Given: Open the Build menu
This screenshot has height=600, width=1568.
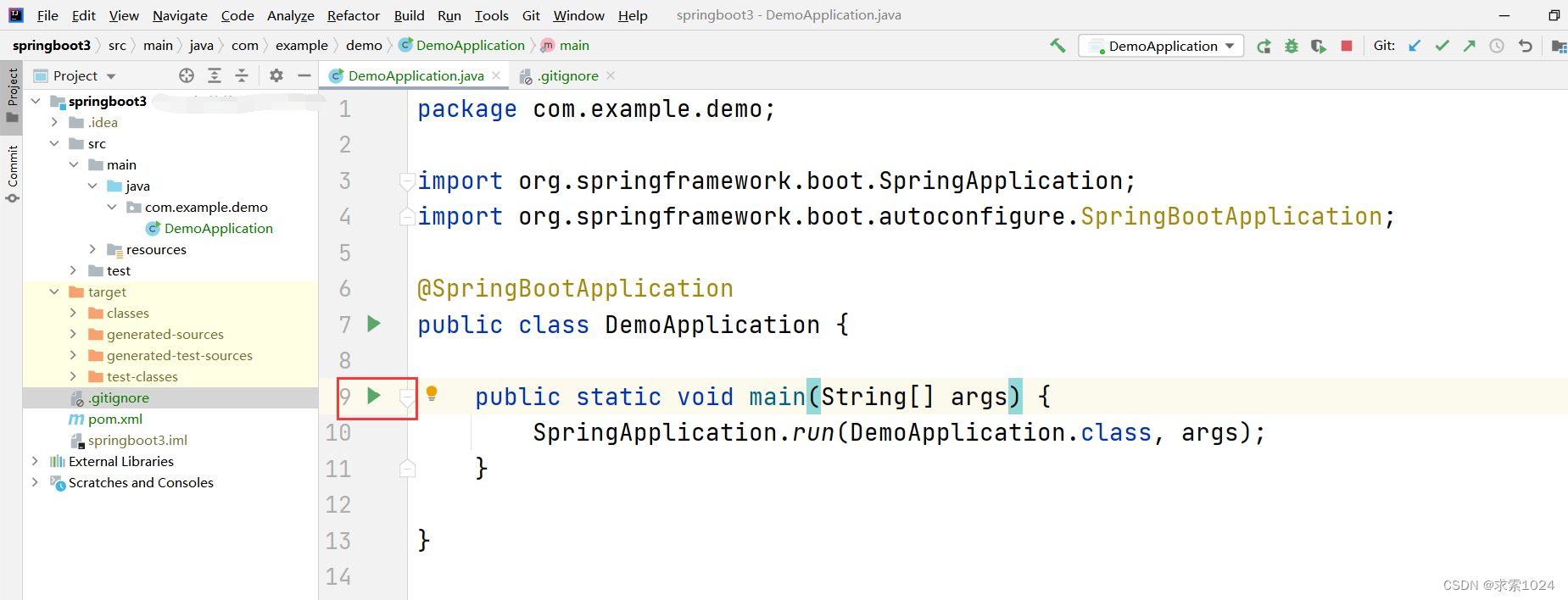Looking at the screenshot, I should click(409, 15).
